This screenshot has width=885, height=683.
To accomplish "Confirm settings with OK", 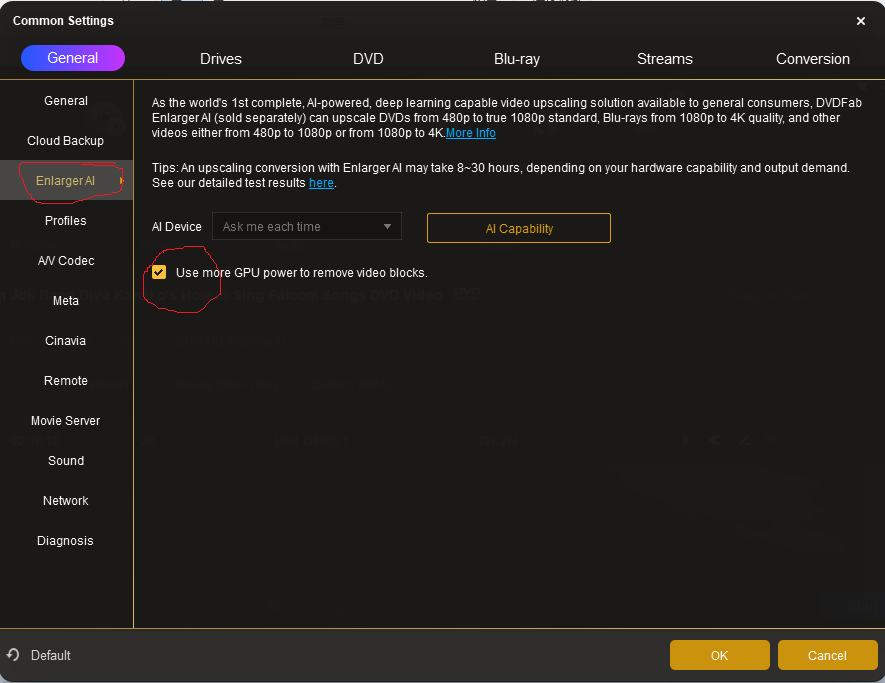I will tap(720, 655).
